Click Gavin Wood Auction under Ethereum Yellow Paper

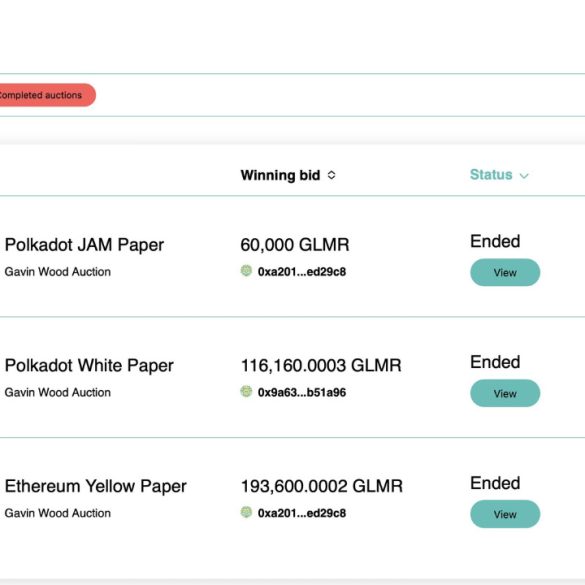pos(58,513)
